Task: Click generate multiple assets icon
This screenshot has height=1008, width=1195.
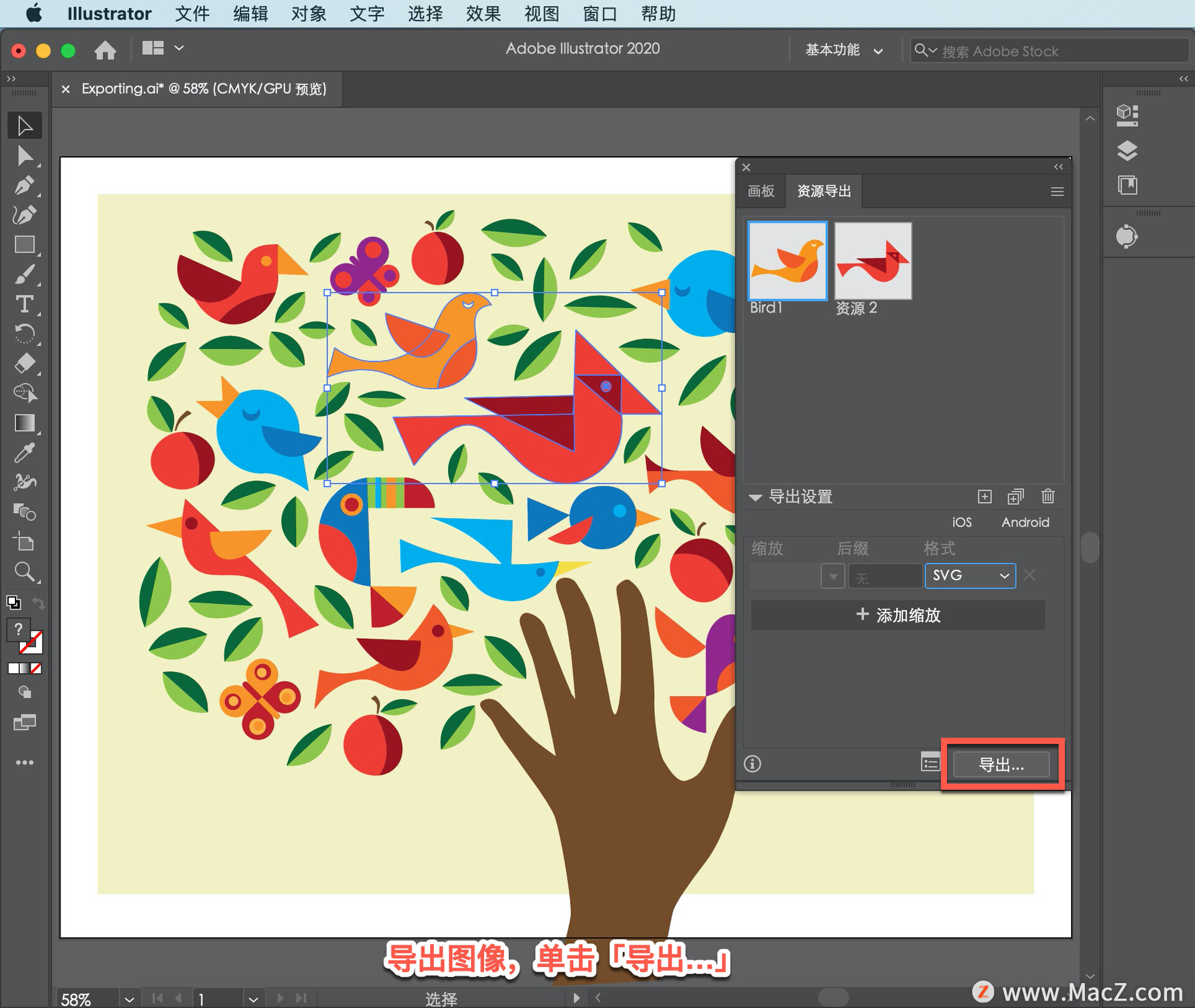Action: coord(1016,496)
